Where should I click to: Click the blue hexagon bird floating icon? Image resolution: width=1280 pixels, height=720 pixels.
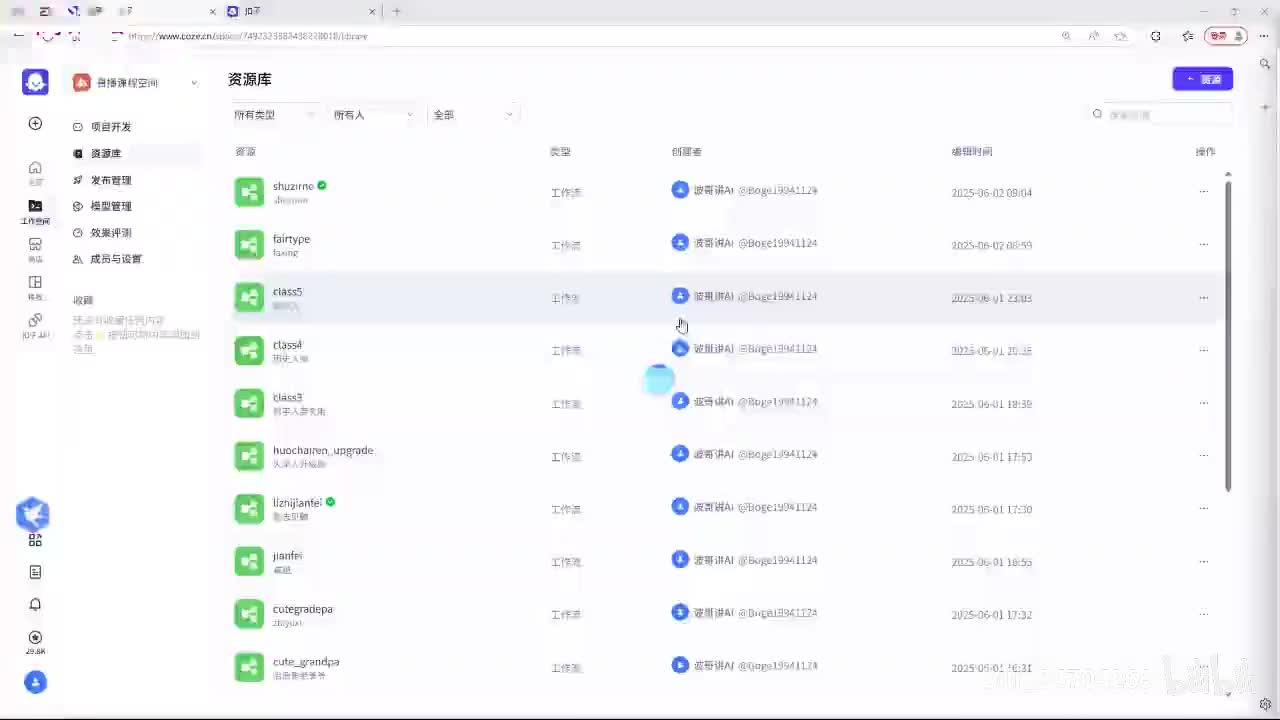click(x=33, y=514)
